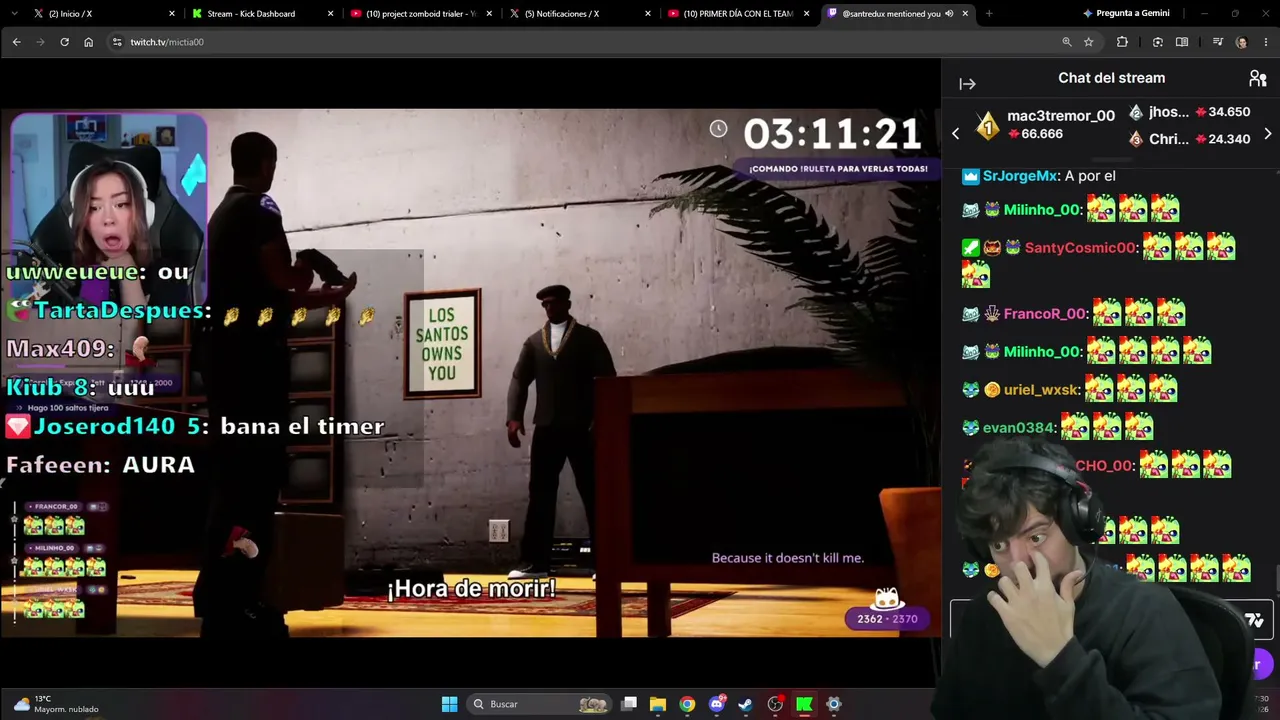Viewport: 1280px width, 720px height.
Task: Open the Chrome profile avatar menu
Action: coord(1242,42)
